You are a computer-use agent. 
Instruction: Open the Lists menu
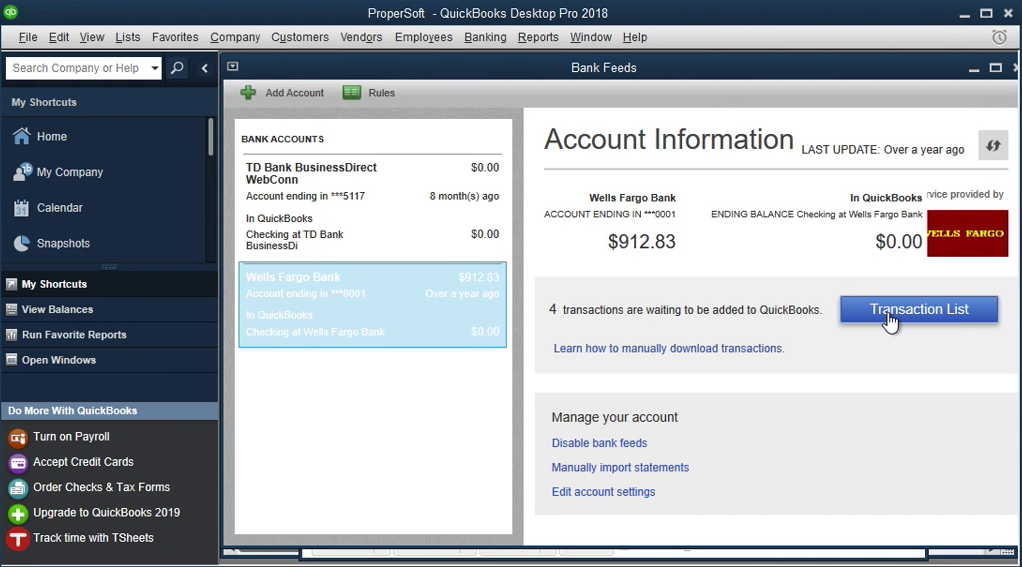[x=128, y=37]
